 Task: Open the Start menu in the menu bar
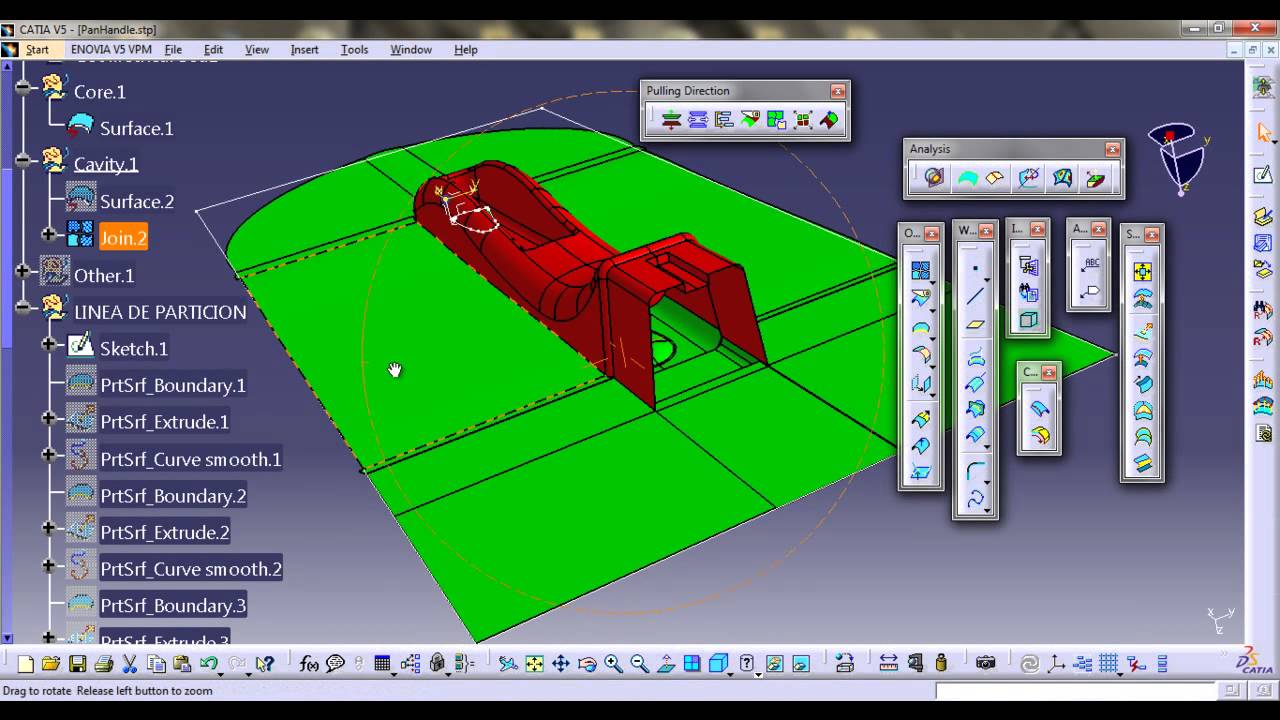[x=37, y=49]
